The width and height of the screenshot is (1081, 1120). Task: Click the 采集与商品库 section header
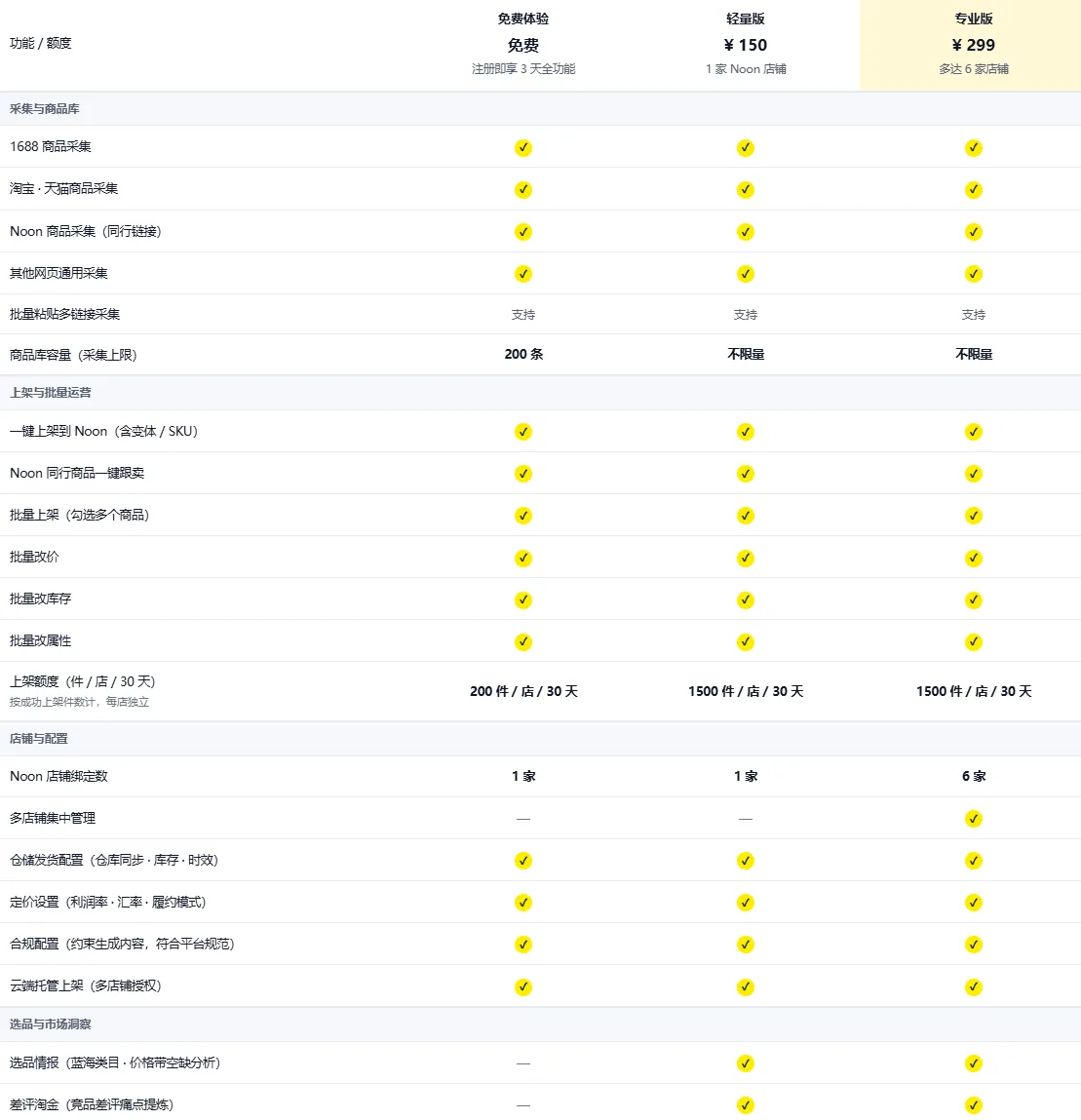(44, 109)
